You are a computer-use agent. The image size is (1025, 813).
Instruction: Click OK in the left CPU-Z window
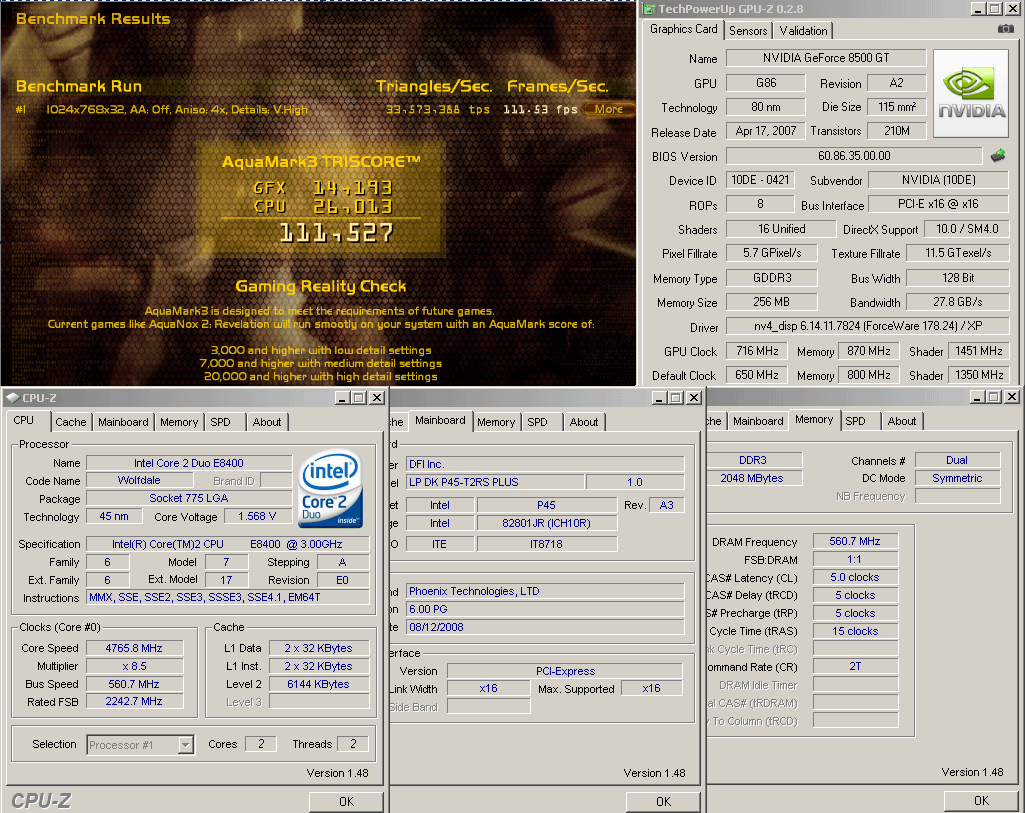pos(346,801)
